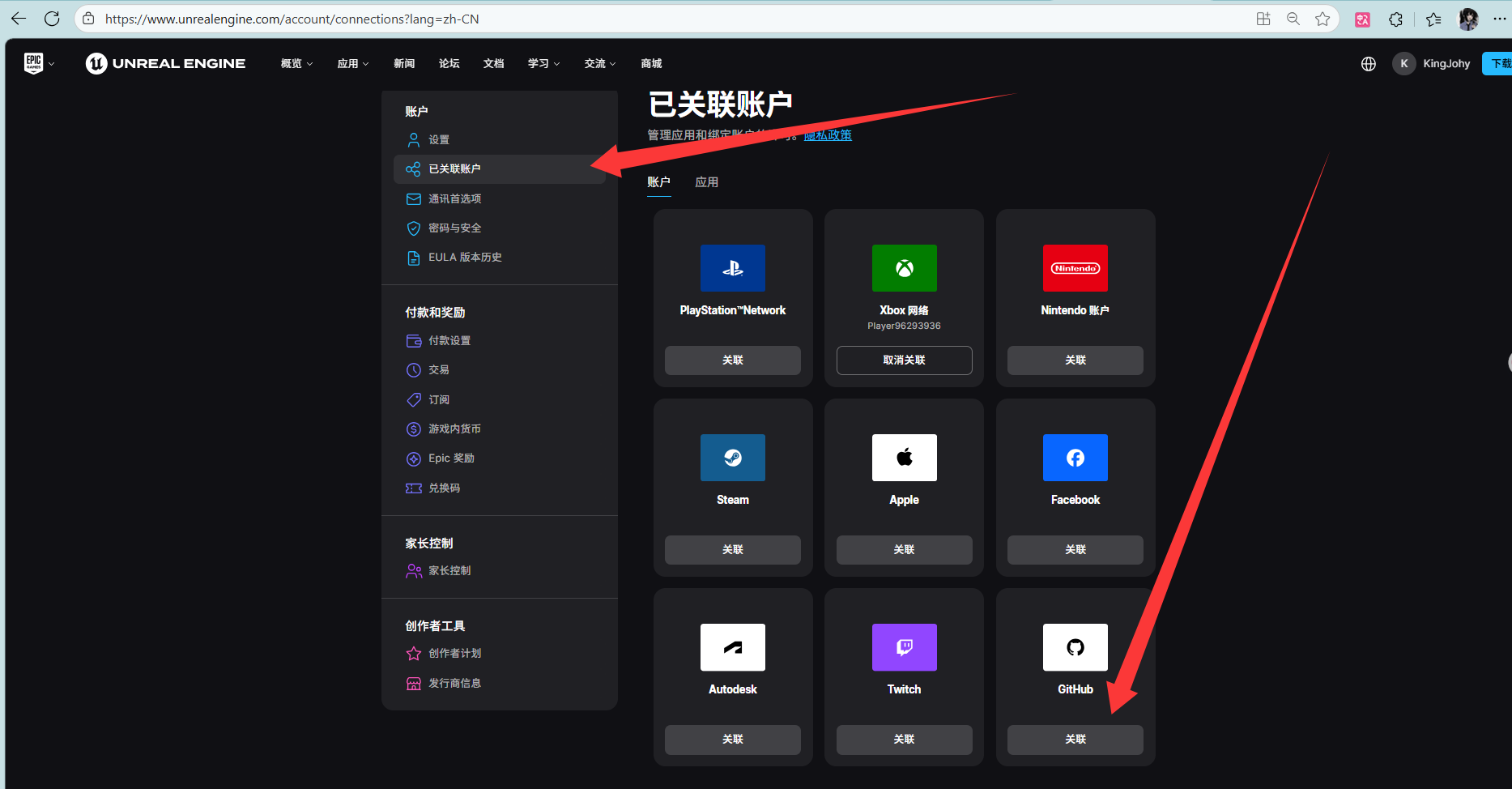Expand the 应用 nav dropdown
Image resolution: width=1512 pixels, height=789 pixels.
click(353, 64)
